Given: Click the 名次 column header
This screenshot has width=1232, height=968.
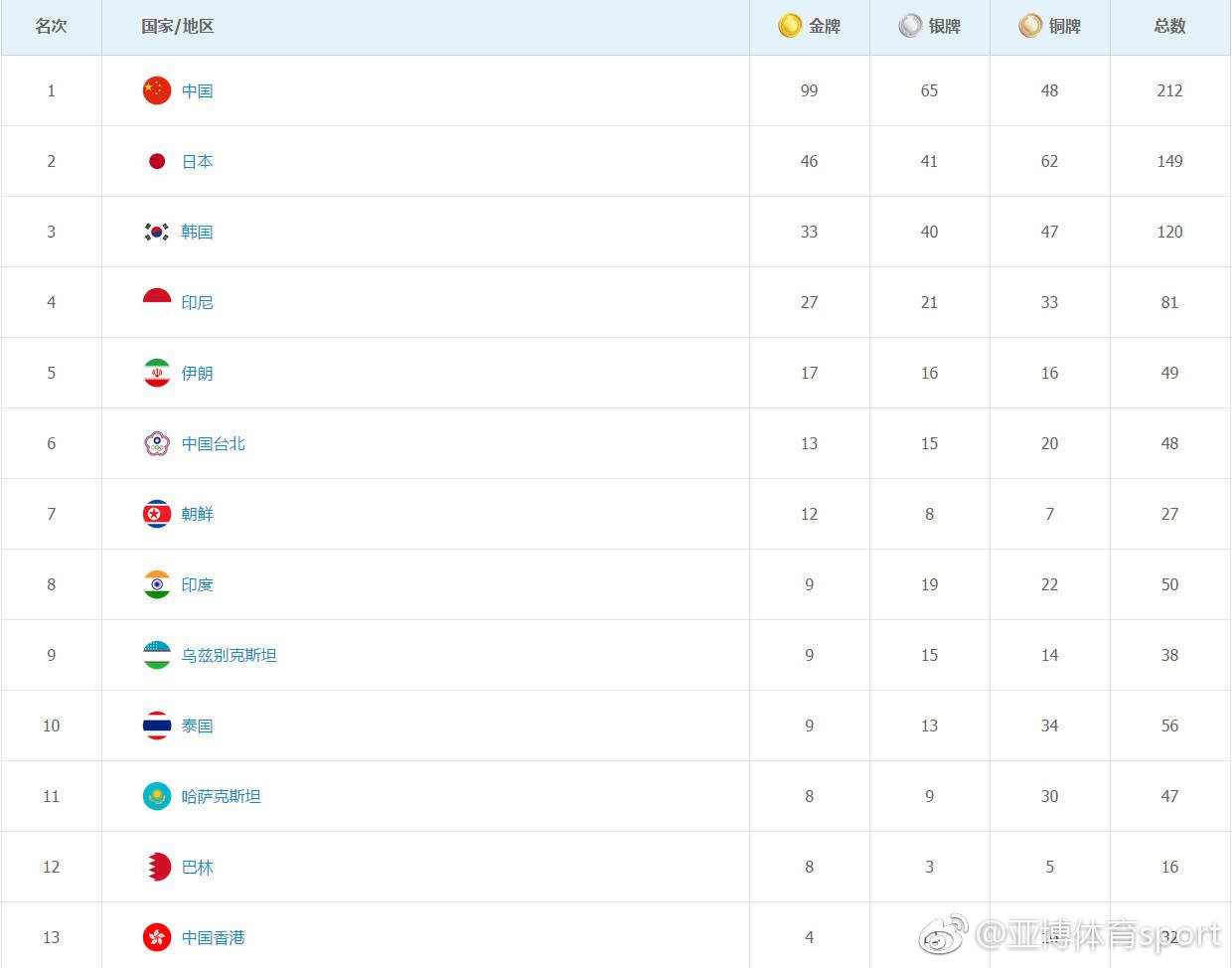Looking at the screenshot, I should tap(51, 26).
